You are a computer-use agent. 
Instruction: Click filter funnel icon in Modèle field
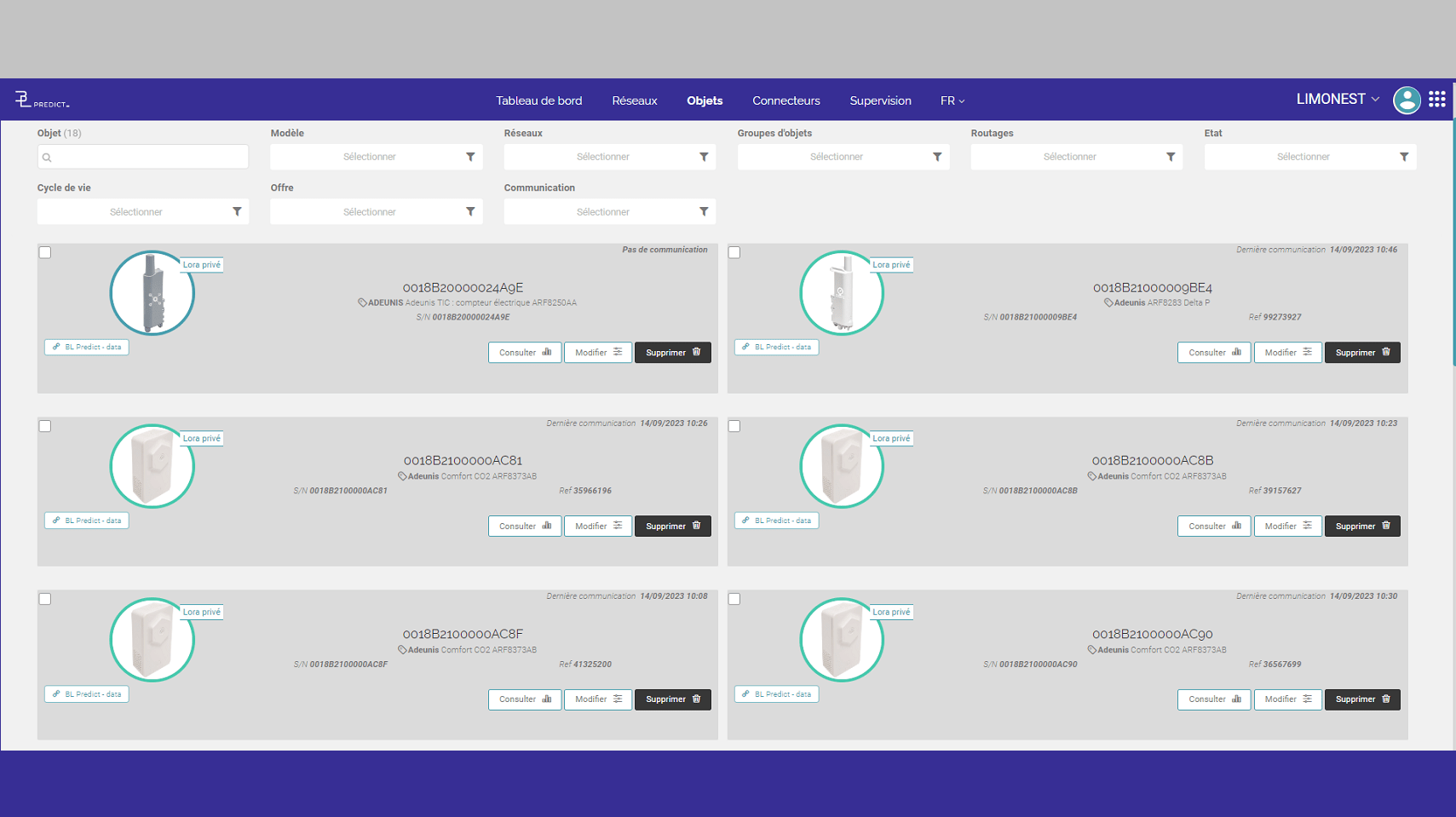(470, 157)
